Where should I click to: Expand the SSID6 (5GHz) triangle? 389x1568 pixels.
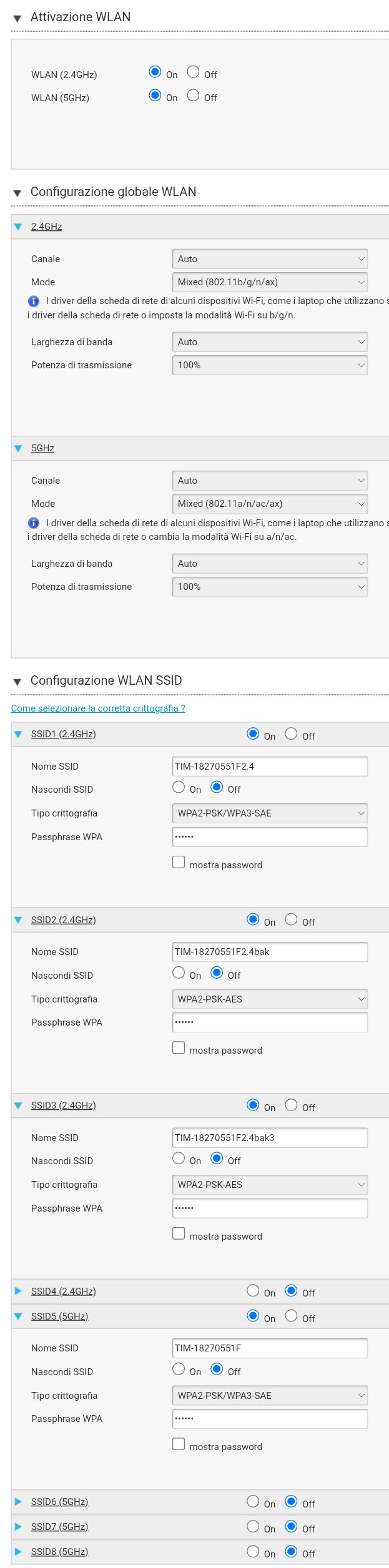coord(18,1501)
